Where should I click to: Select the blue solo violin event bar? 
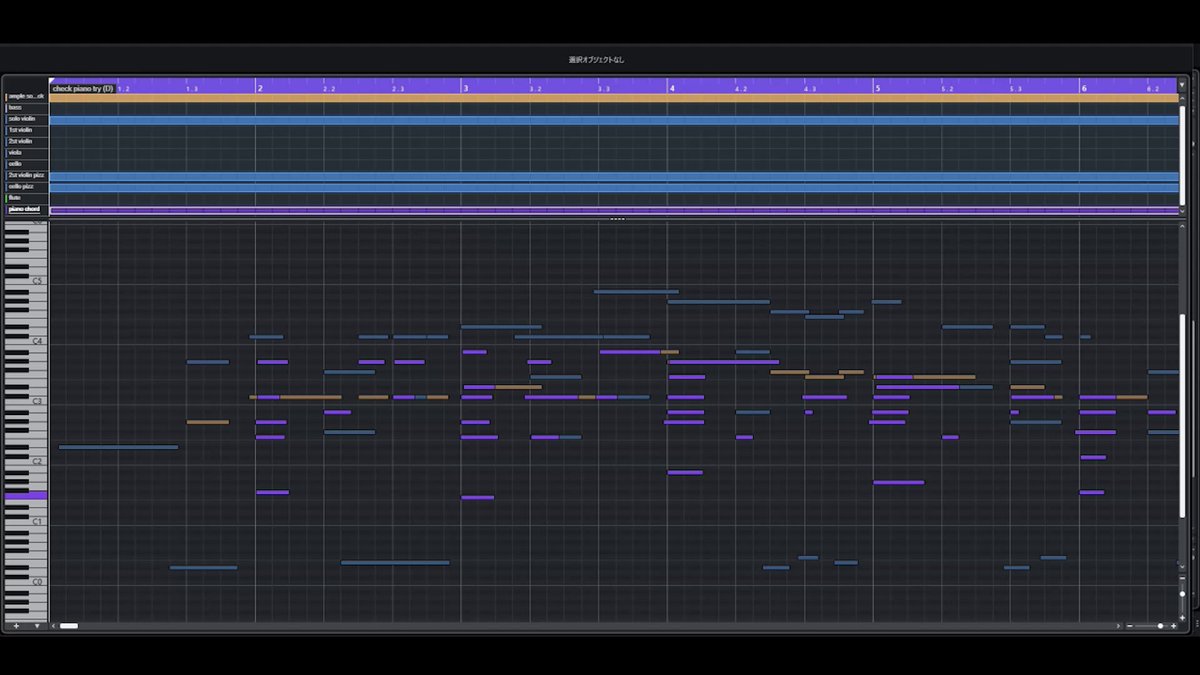click(x=614, y=120)
